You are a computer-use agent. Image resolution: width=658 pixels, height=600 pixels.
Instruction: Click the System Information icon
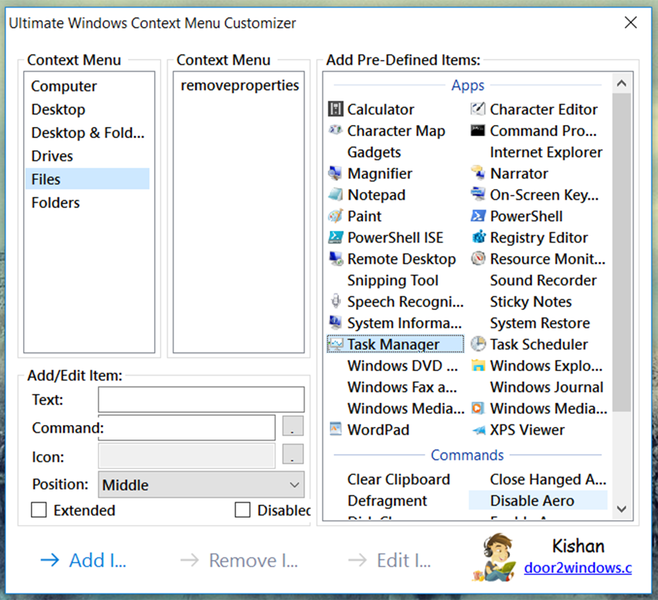tap(335, 322)
